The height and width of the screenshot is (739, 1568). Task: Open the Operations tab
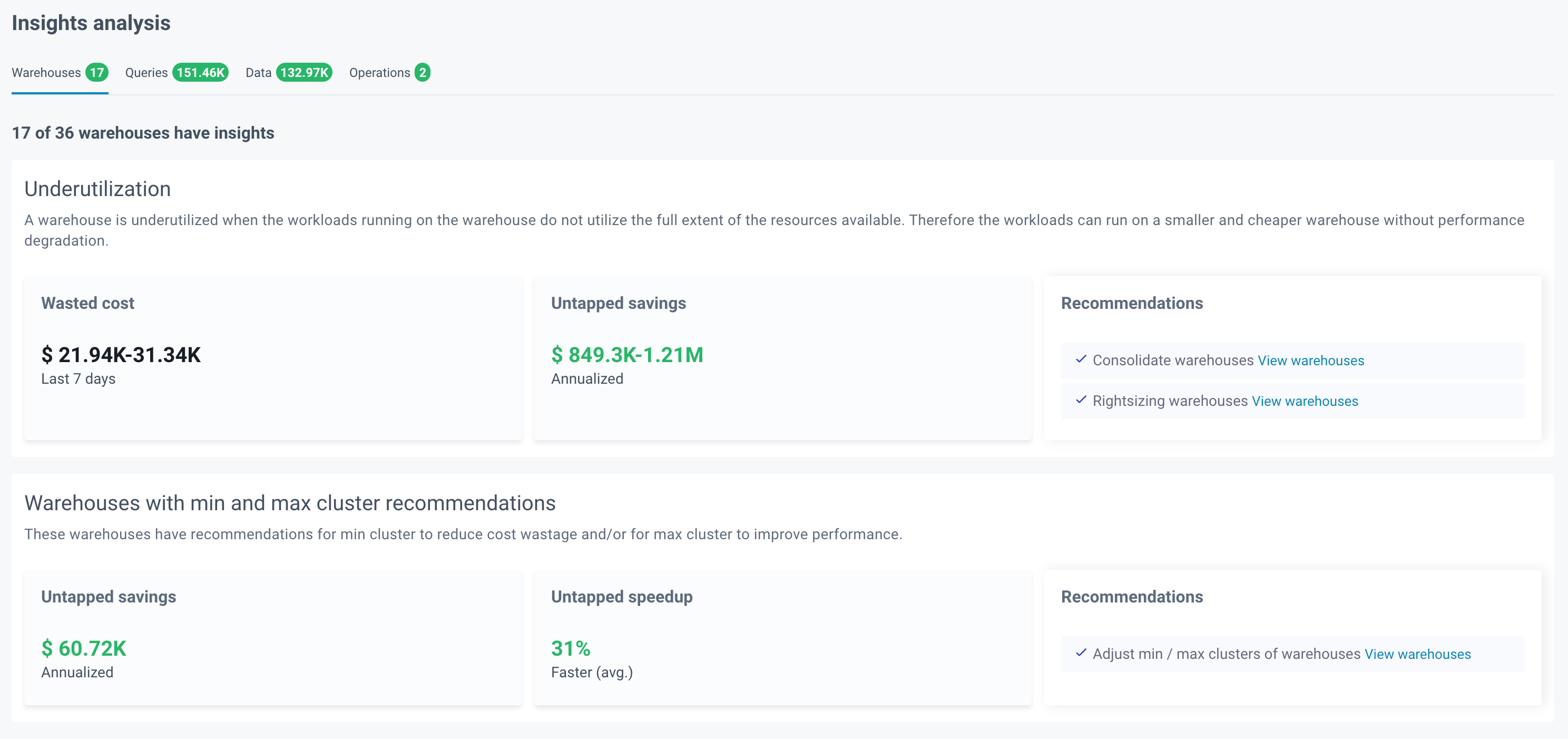379,73
